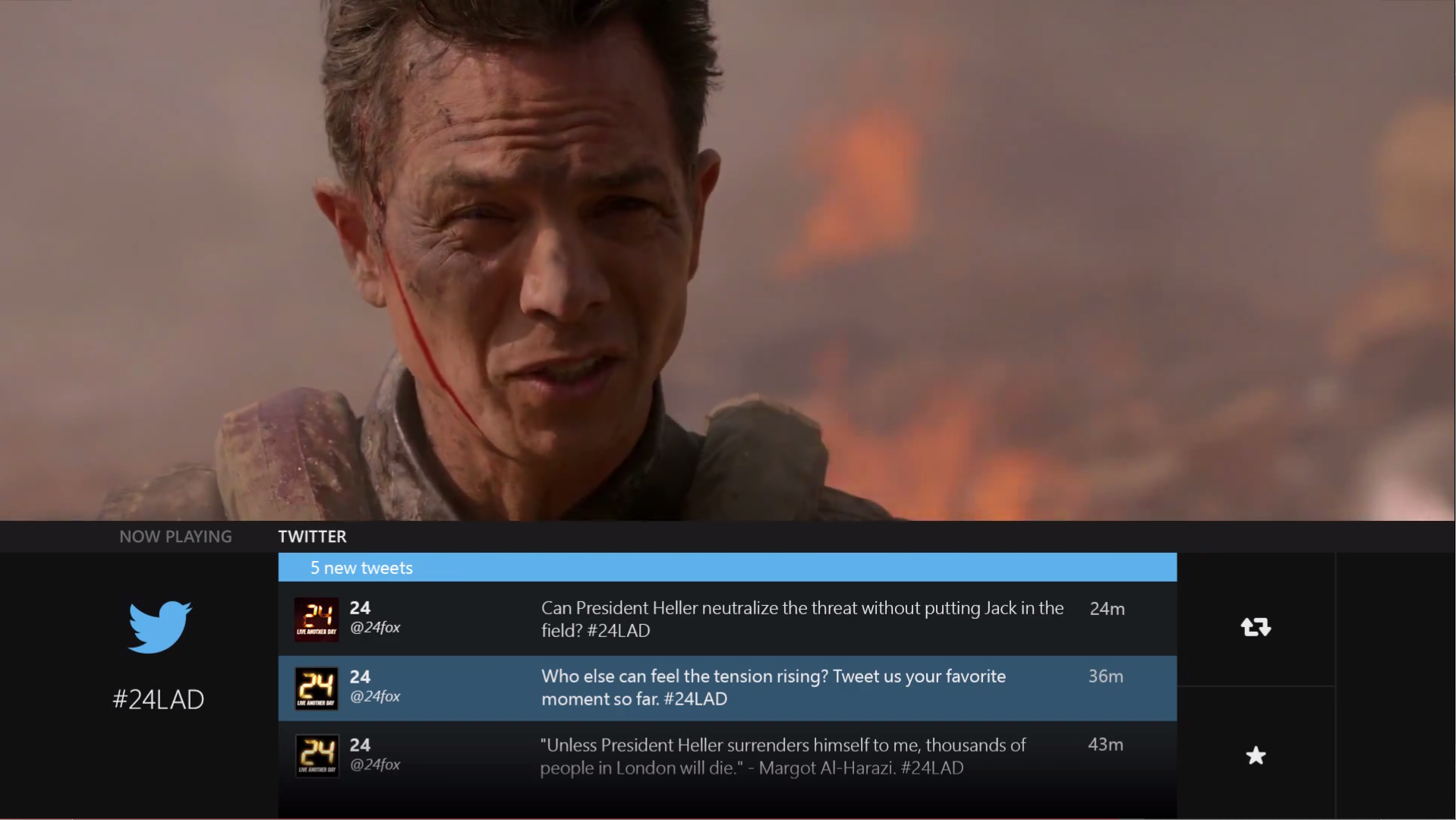Image resolution: width=1456 pixels, height=820 pixels.
Task: Click the playing video area
Action: [727, 260]
